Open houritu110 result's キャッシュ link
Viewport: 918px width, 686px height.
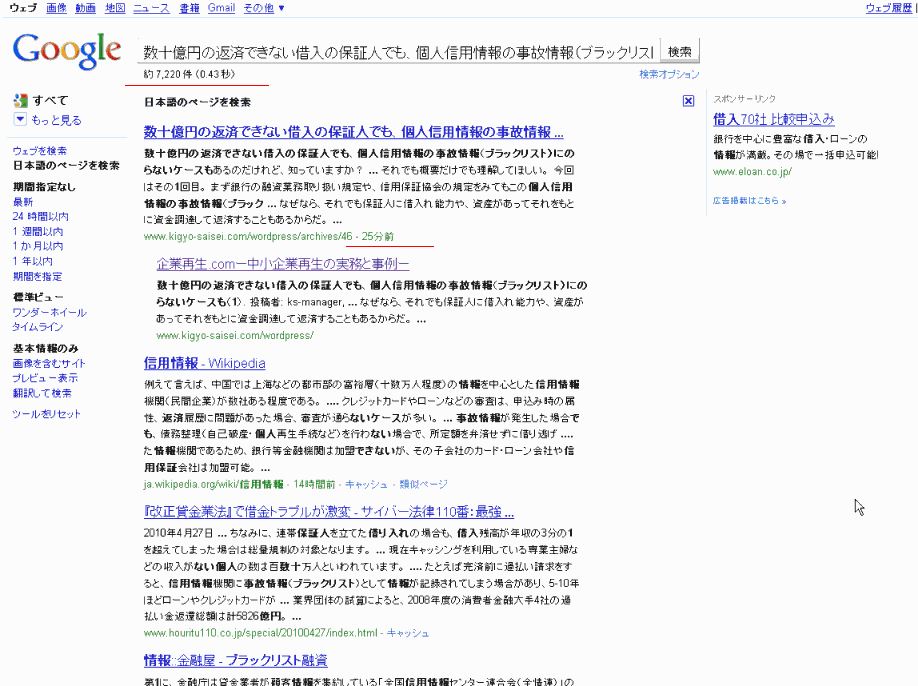tap(407, 633)
